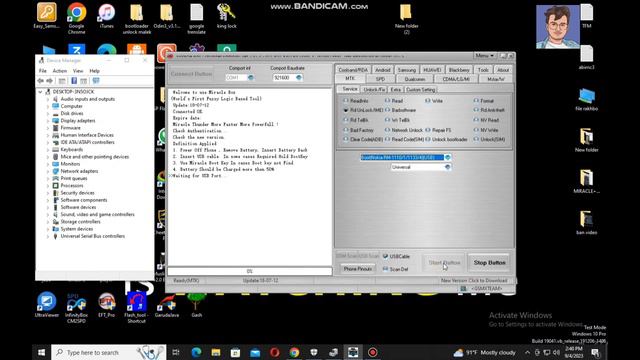Viewport: 640px width, 360px height.
Task: Select the file rakhbo desktop icon
Action: coord(586,99)
